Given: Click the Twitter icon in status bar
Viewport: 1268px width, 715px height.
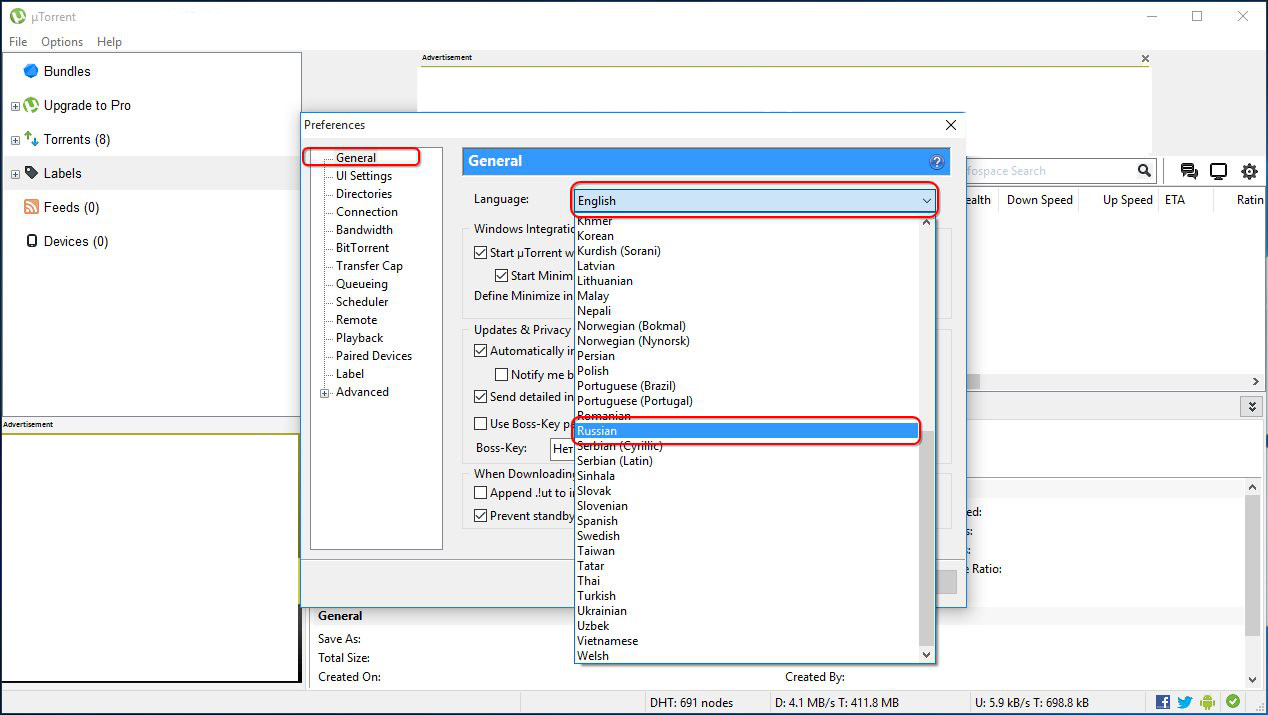Looking at the screenshot, I should coord(1185,702).
